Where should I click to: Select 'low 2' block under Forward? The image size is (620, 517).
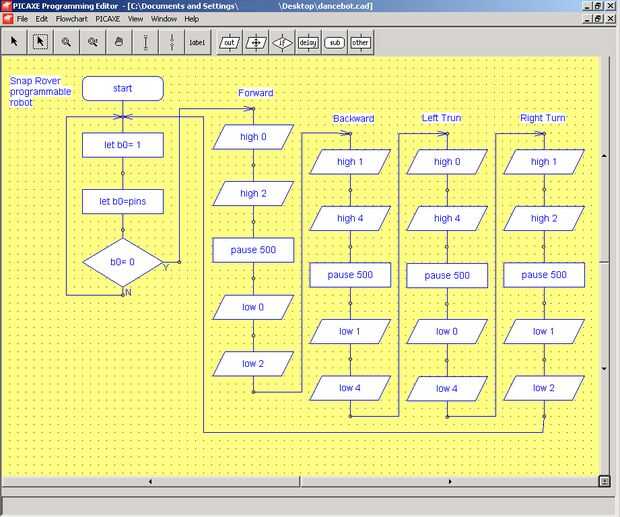[x=253, y=364]
